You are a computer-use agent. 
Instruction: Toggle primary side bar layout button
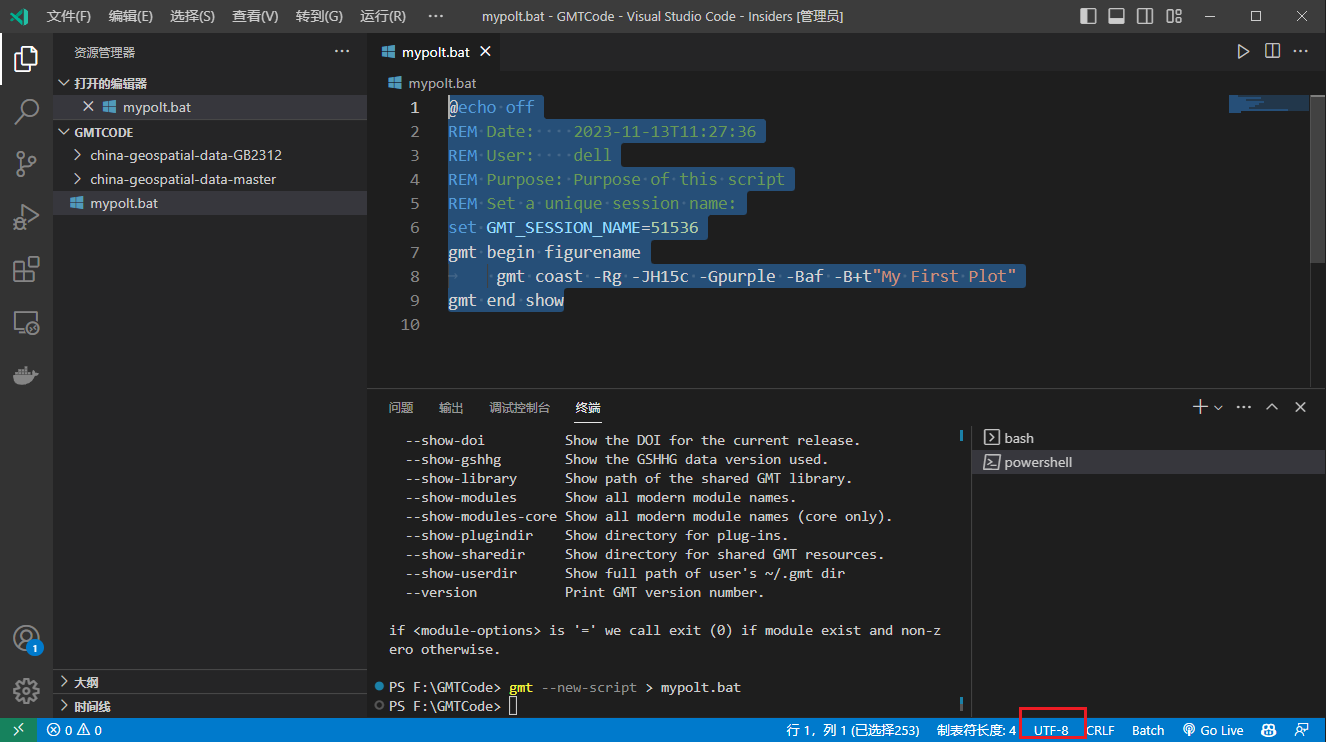pos(1089,16)
